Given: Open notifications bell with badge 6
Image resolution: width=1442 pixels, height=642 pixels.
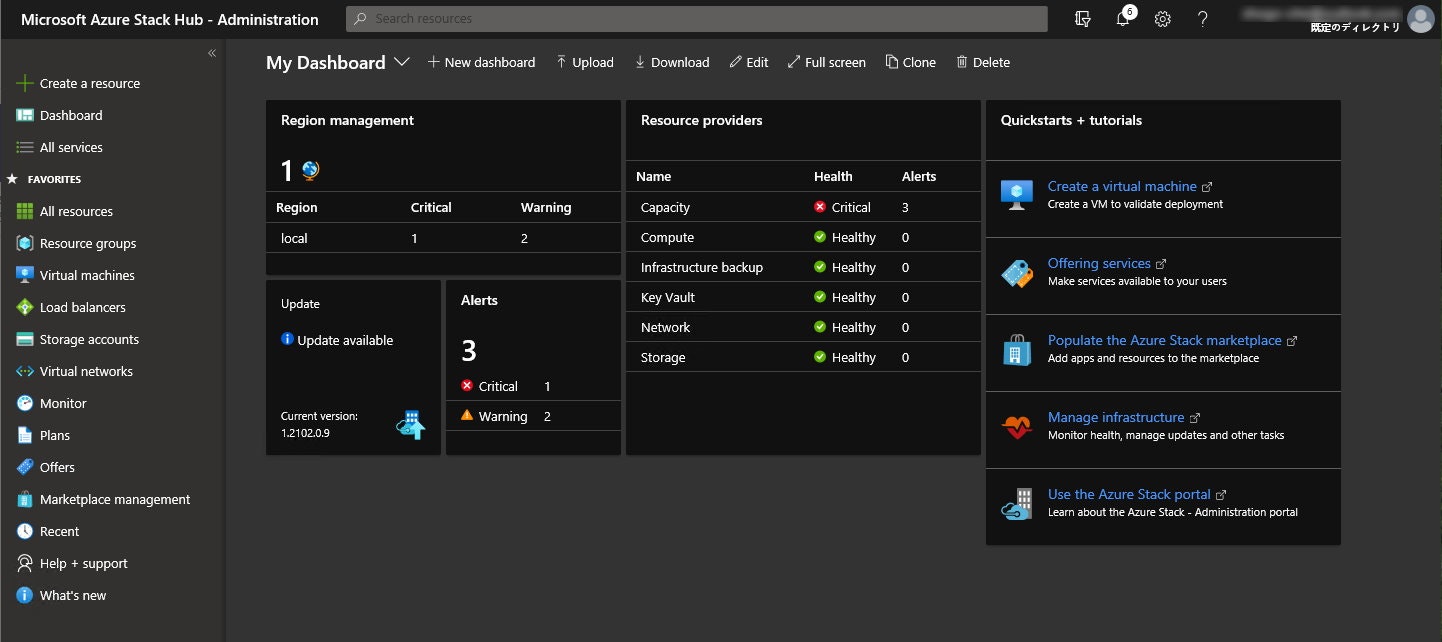Looking at the screenshot, I should [x=1123, y=19].
